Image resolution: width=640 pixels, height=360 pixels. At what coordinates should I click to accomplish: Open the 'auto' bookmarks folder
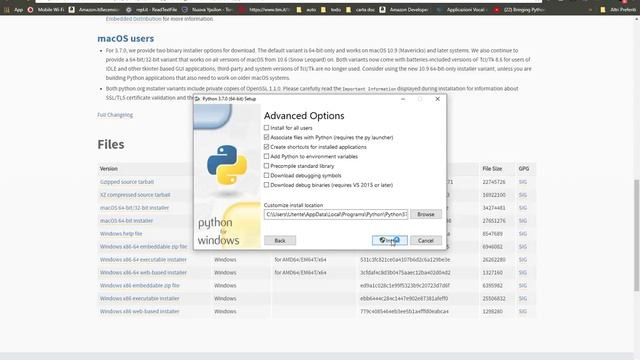(x=307, y=9)
